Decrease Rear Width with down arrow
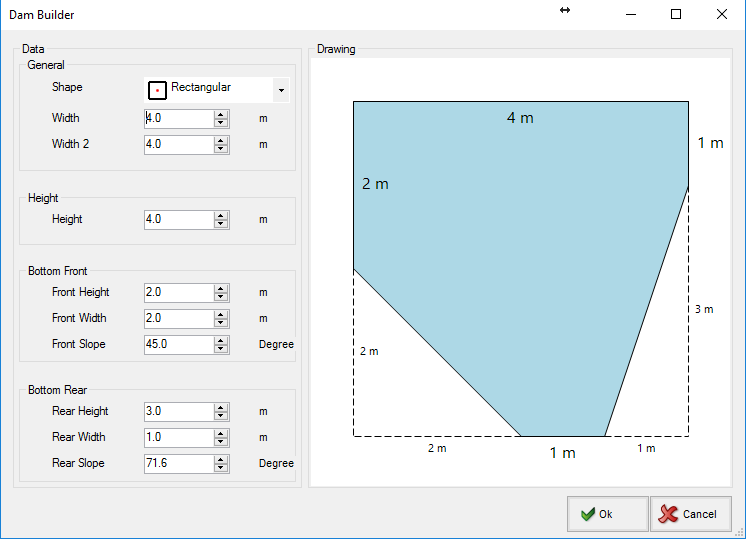 coord(221,442)
